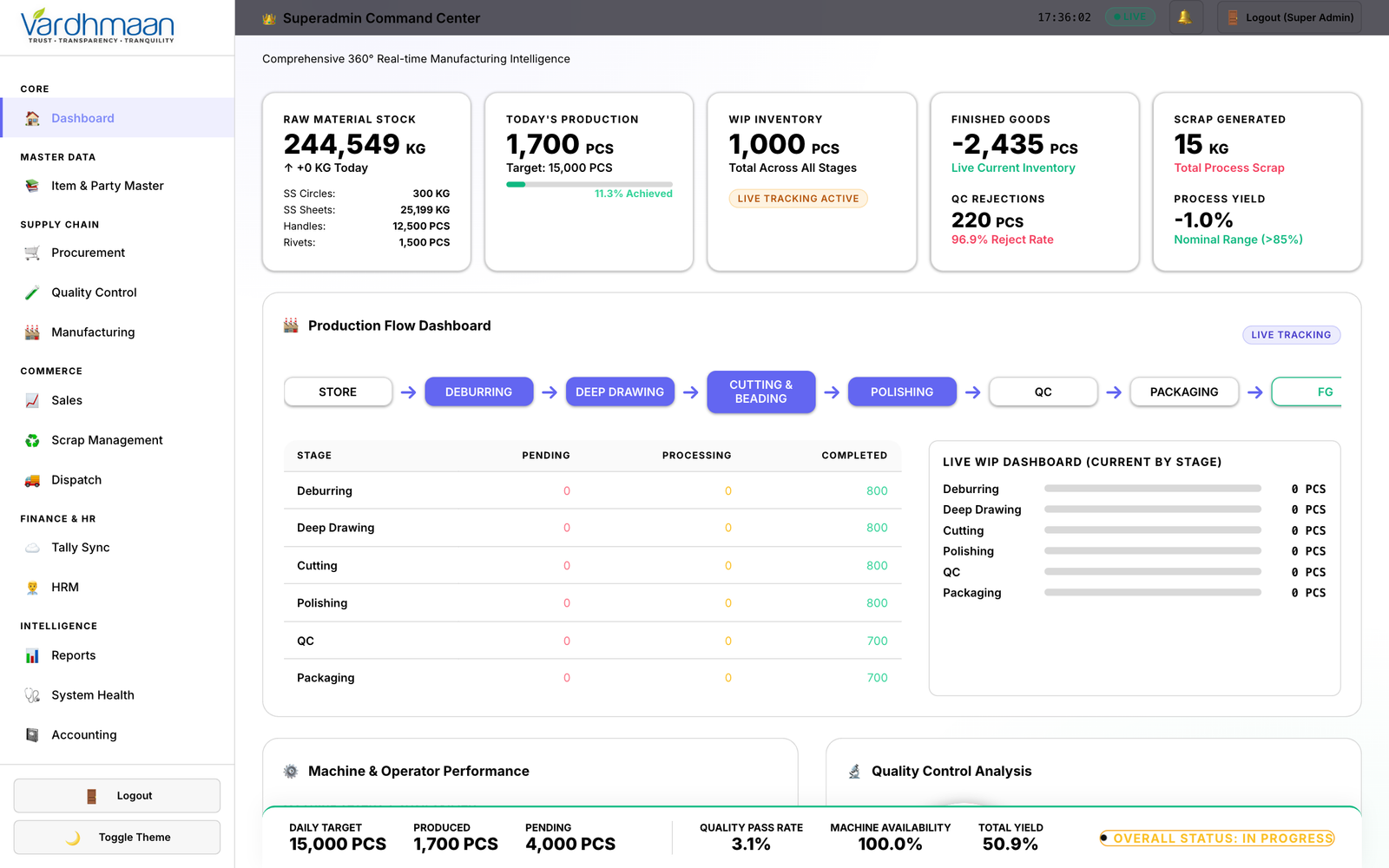Image resolution: width=1389 pixels, height=868 pixels.
Task: Click the LIVE status badge in header
Action: 1130,17
